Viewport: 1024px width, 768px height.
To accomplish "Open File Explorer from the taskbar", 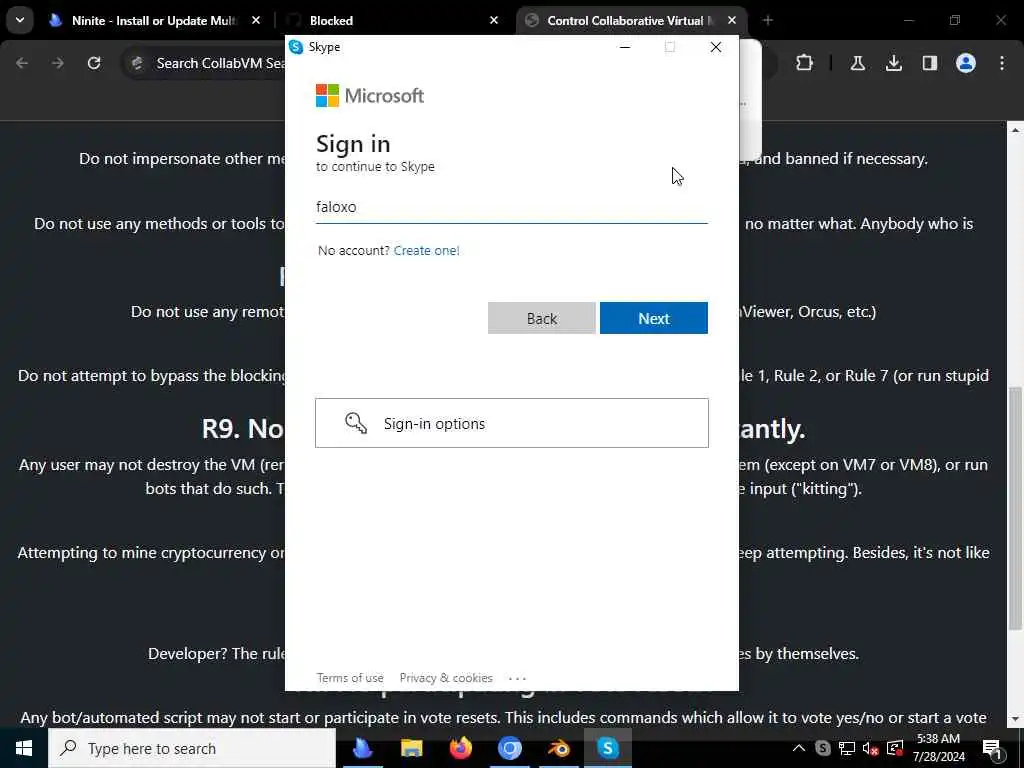I will tap(411, 748).
